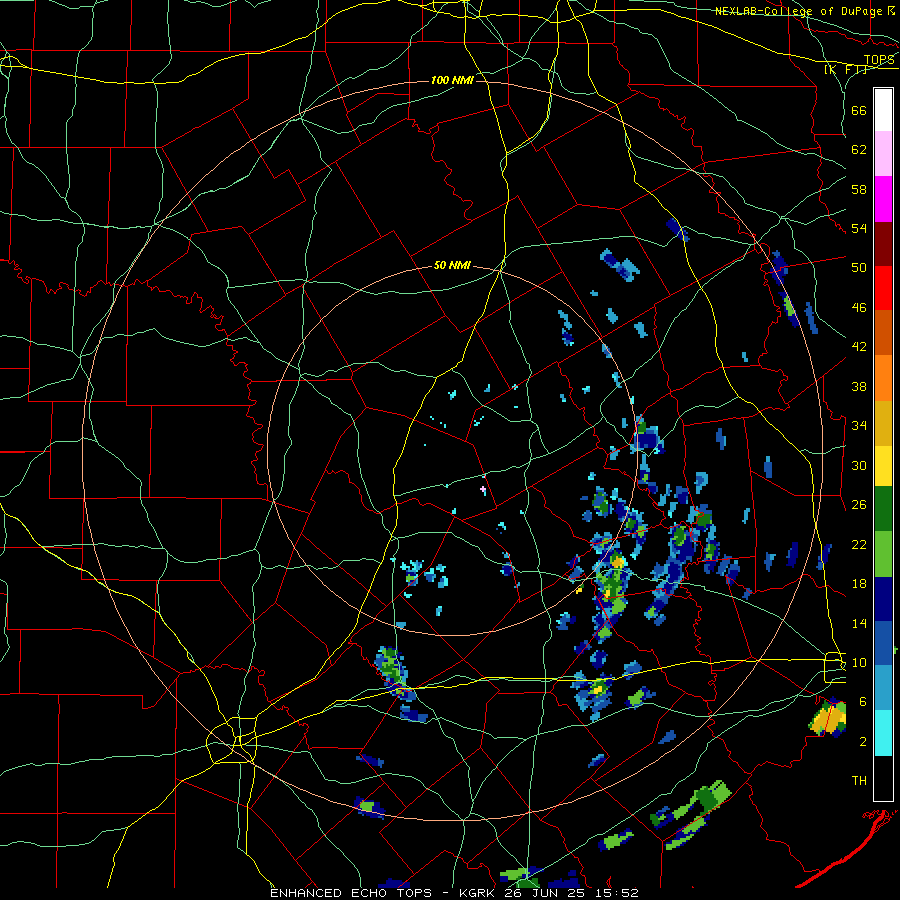The image size is (900, 900).
Task: Select the light green legend swatch
Action: click(x=883, y=554)
